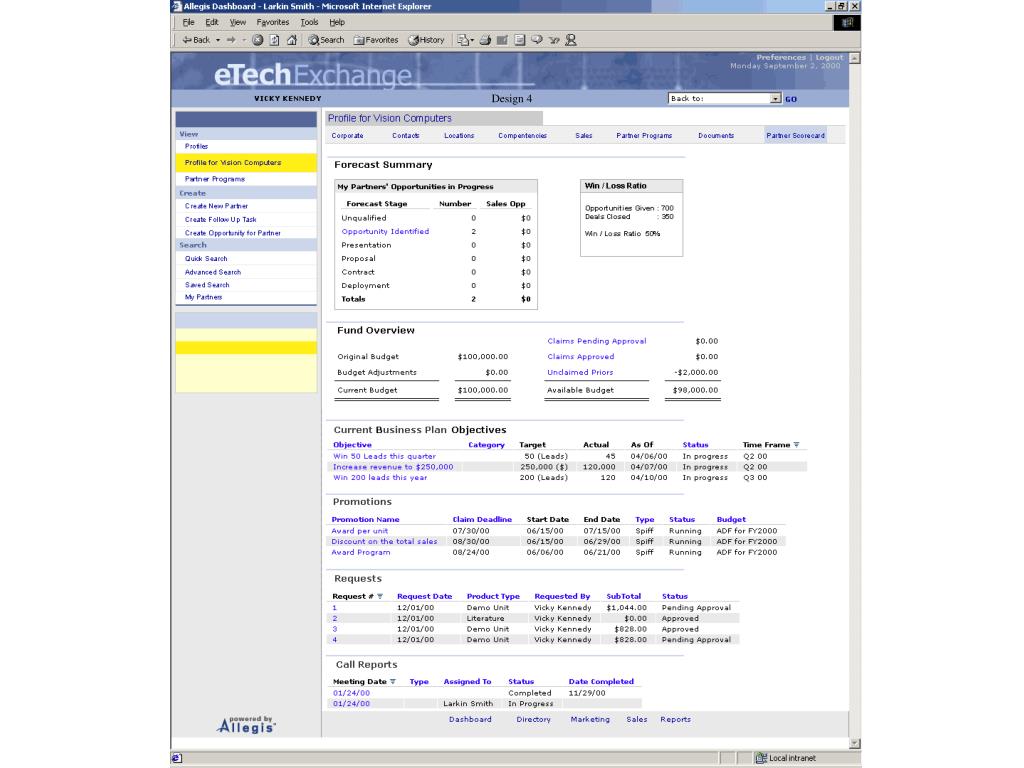
Task: Select Profile for Vision Computers sidebar item
Action: point(246,163)
